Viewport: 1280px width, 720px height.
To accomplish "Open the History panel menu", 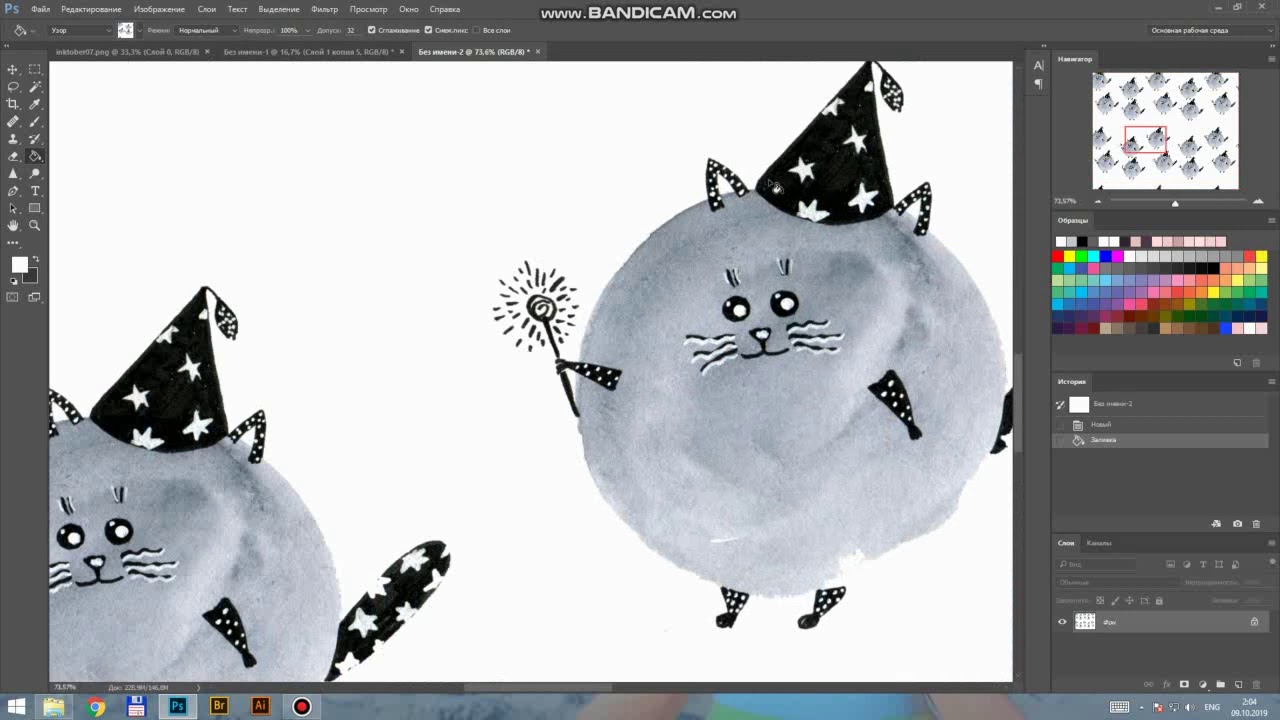I will [x=1272, y=381].
